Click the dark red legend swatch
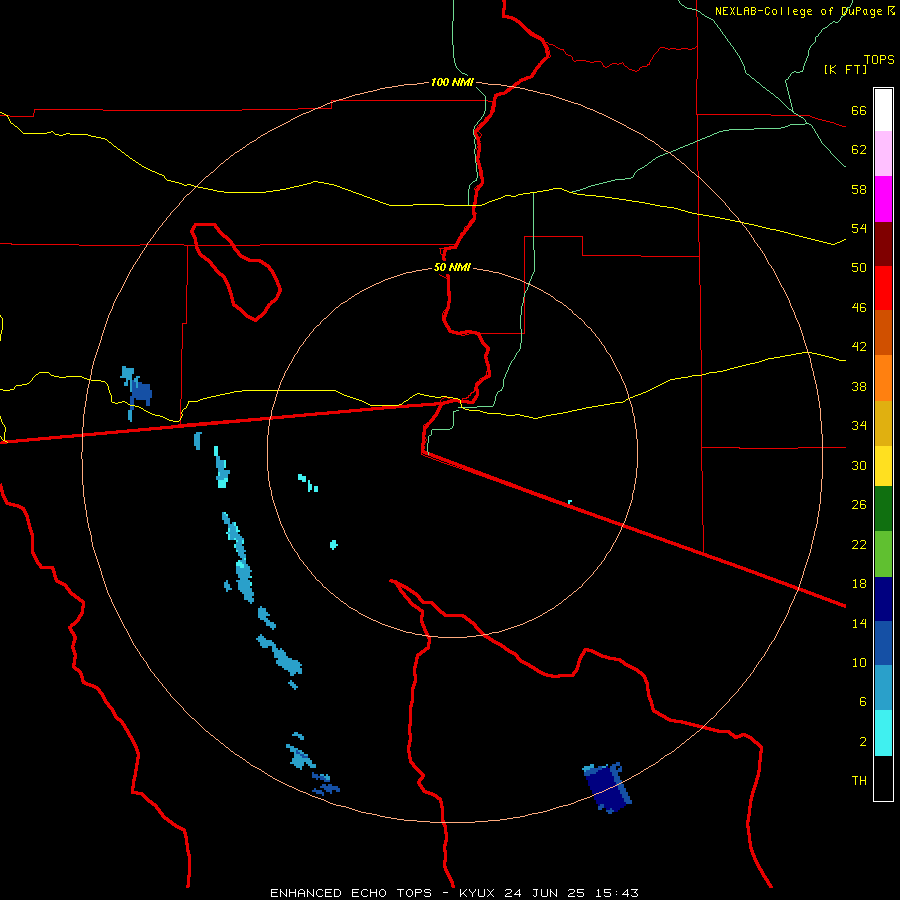 tap(883, 244)
